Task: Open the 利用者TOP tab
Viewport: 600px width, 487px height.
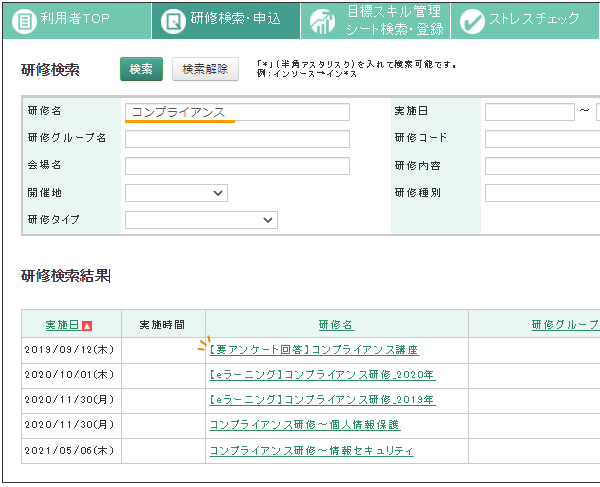Action: [77, 21]
